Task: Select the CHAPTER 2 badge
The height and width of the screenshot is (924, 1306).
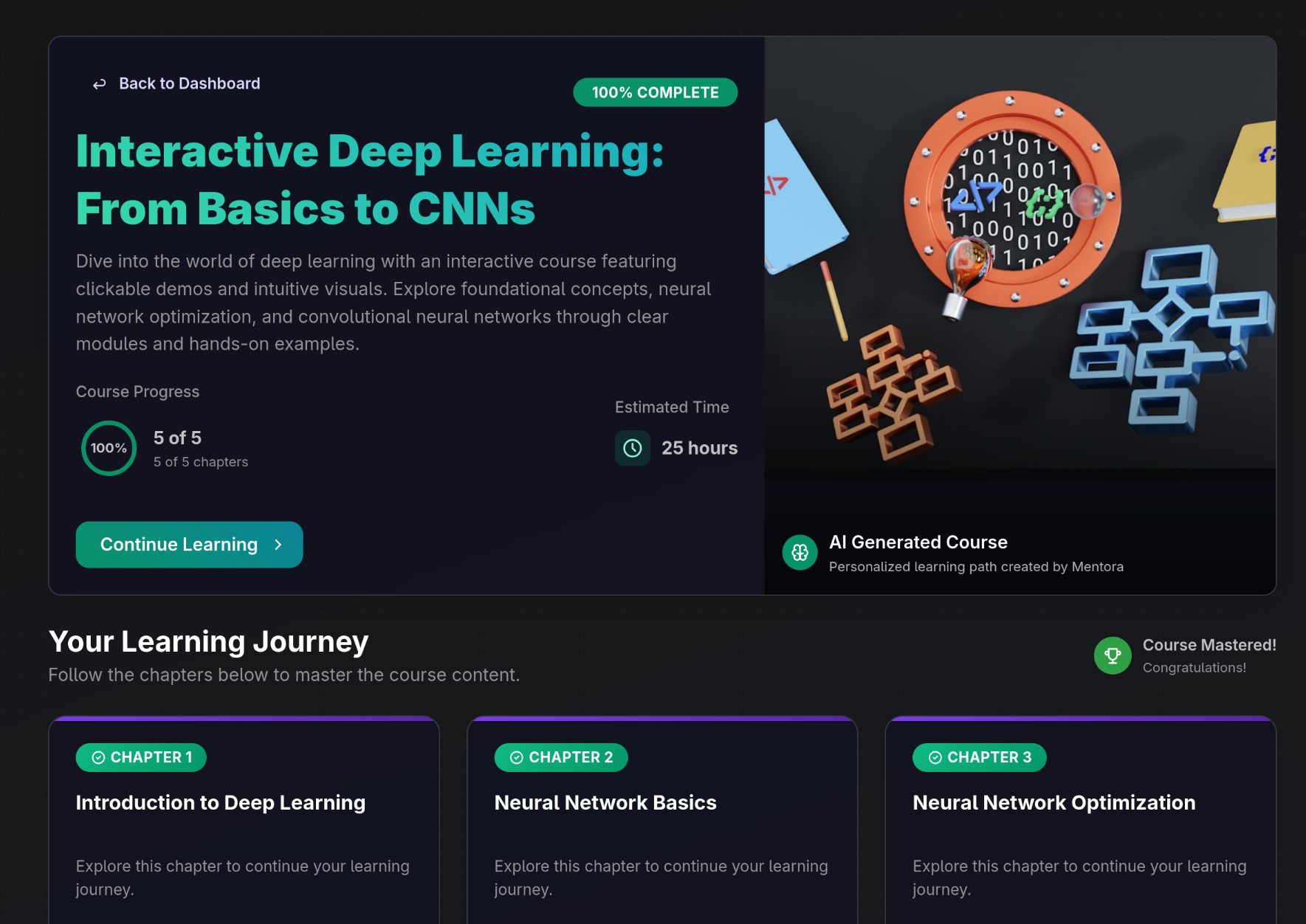Action: pyautogui.click(x=561, y=758)
